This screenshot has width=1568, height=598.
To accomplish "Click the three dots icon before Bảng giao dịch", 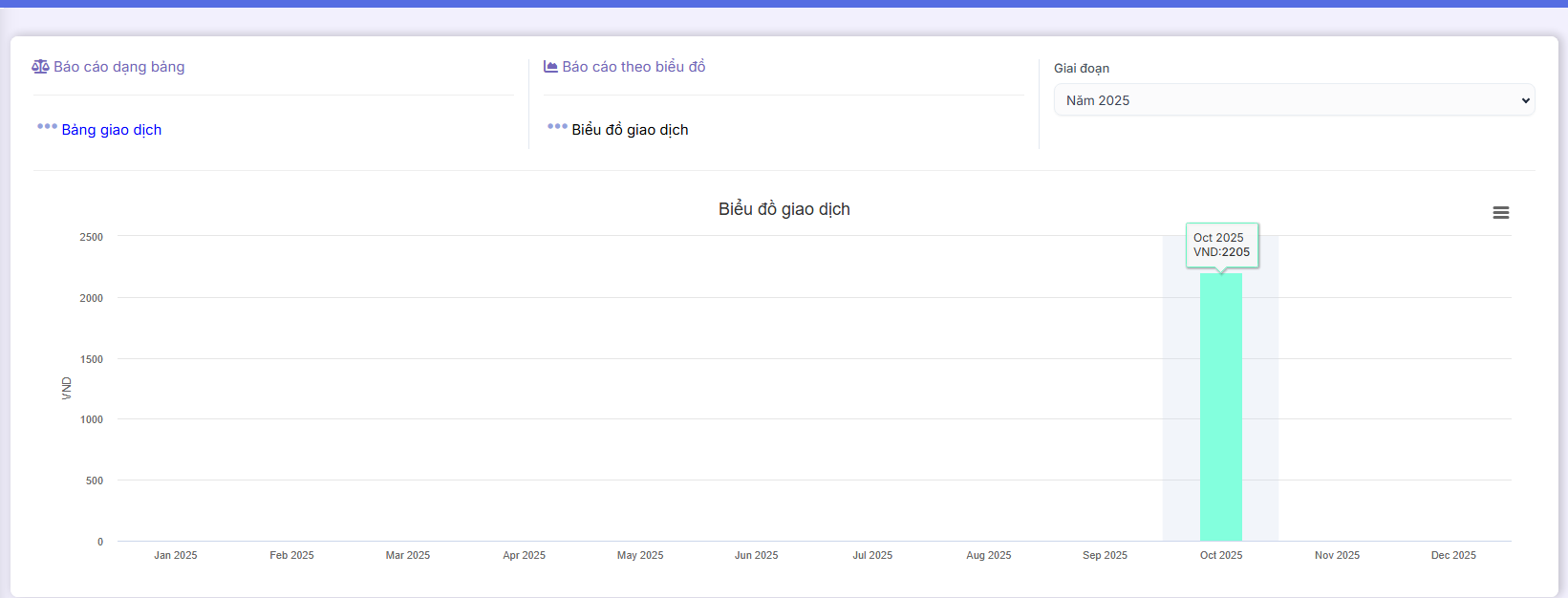I will coord(47,126).
